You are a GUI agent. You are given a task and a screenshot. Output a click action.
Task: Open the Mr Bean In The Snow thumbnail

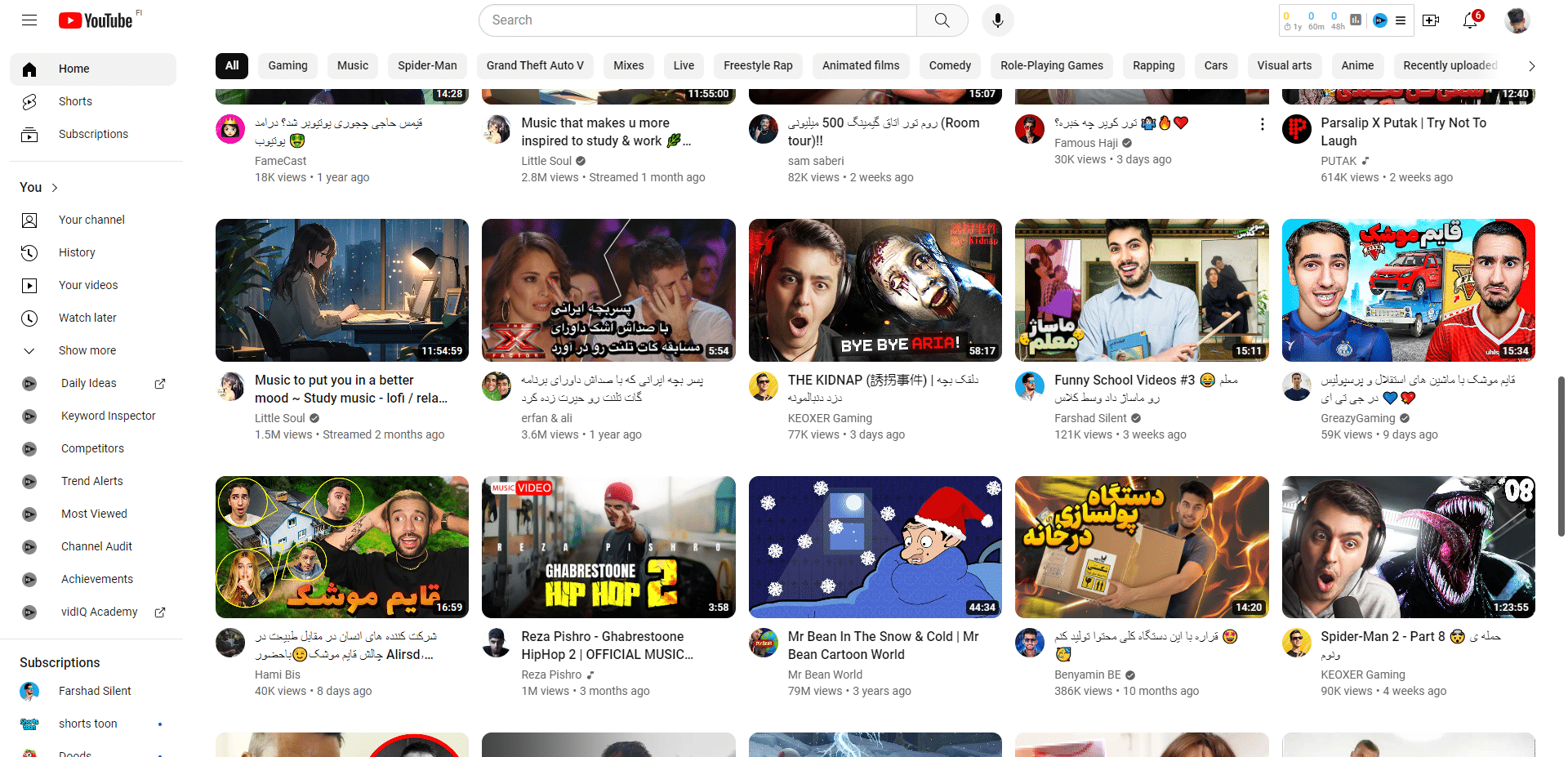pos(875,547)
